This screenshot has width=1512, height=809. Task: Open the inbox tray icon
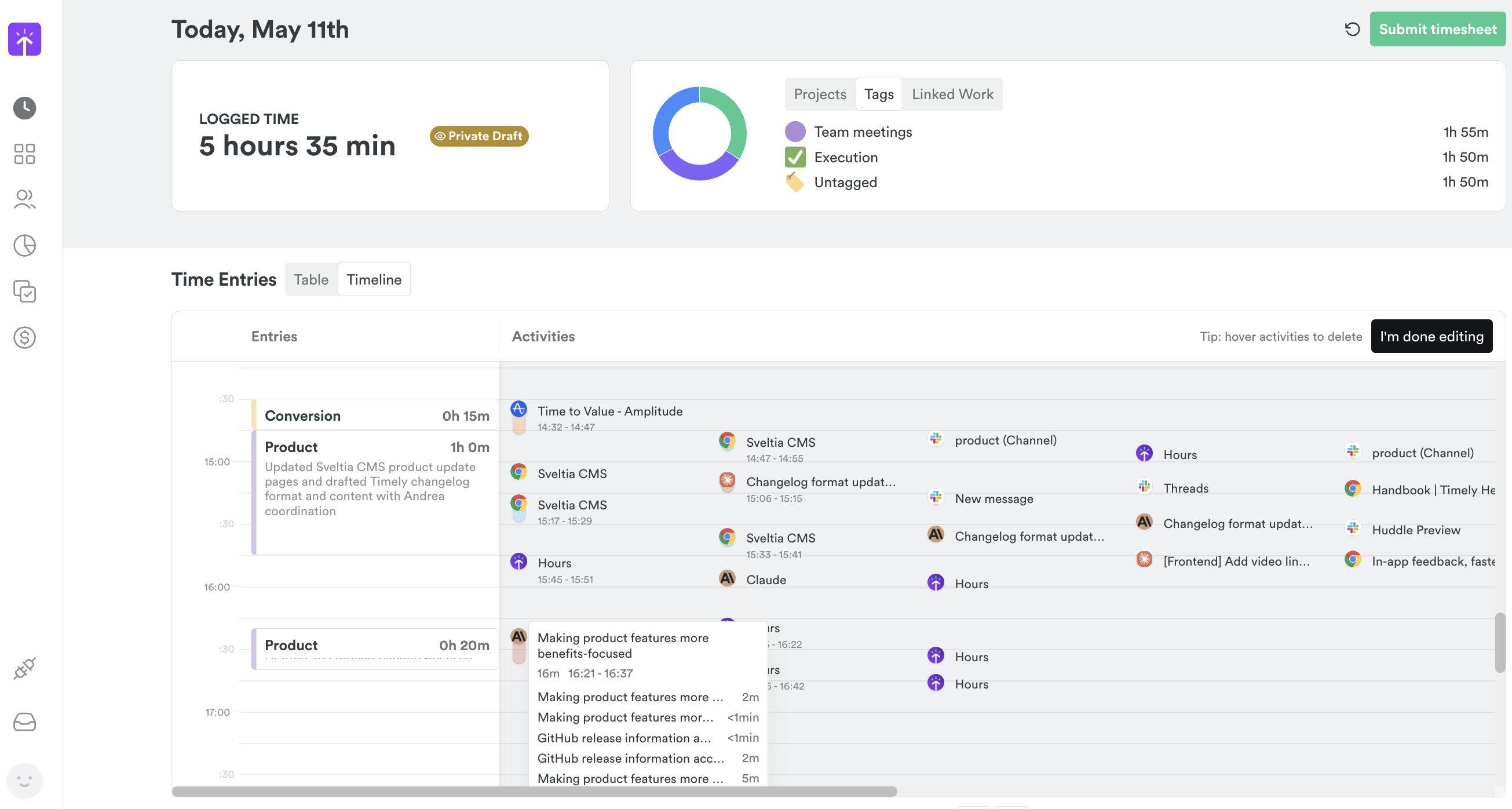point(25,721)
